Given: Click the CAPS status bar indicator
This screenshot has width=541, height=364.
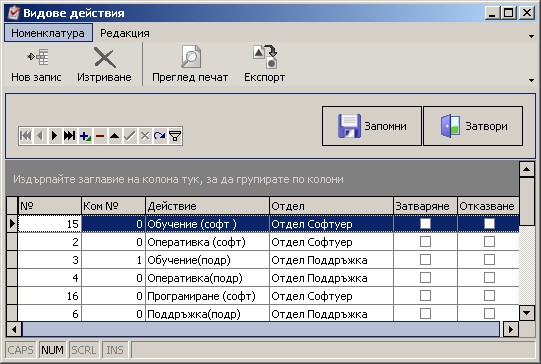Looking at the screenshot, I should point(21,350).
